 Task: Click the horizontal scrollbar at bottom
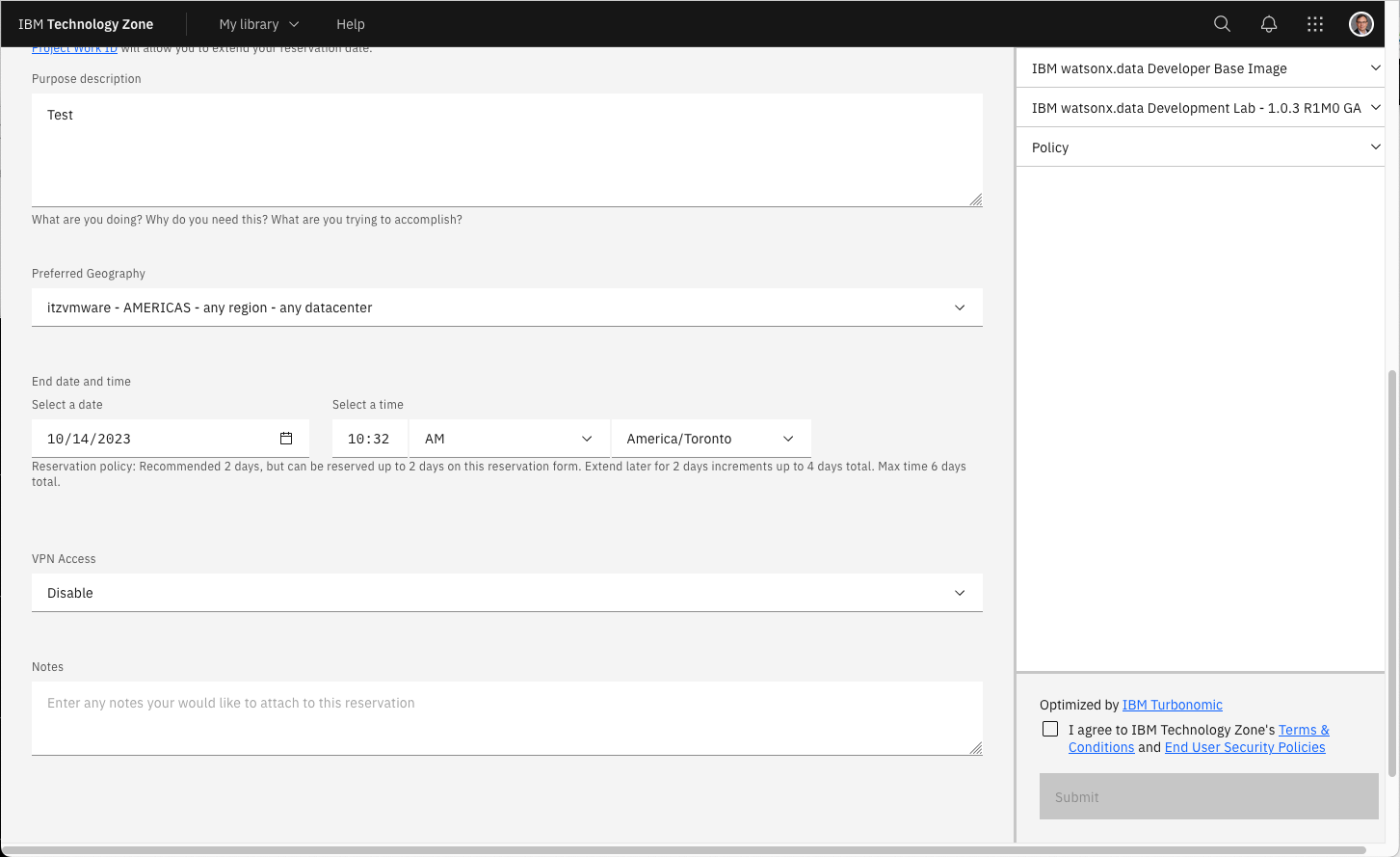(x=683, y=850)
